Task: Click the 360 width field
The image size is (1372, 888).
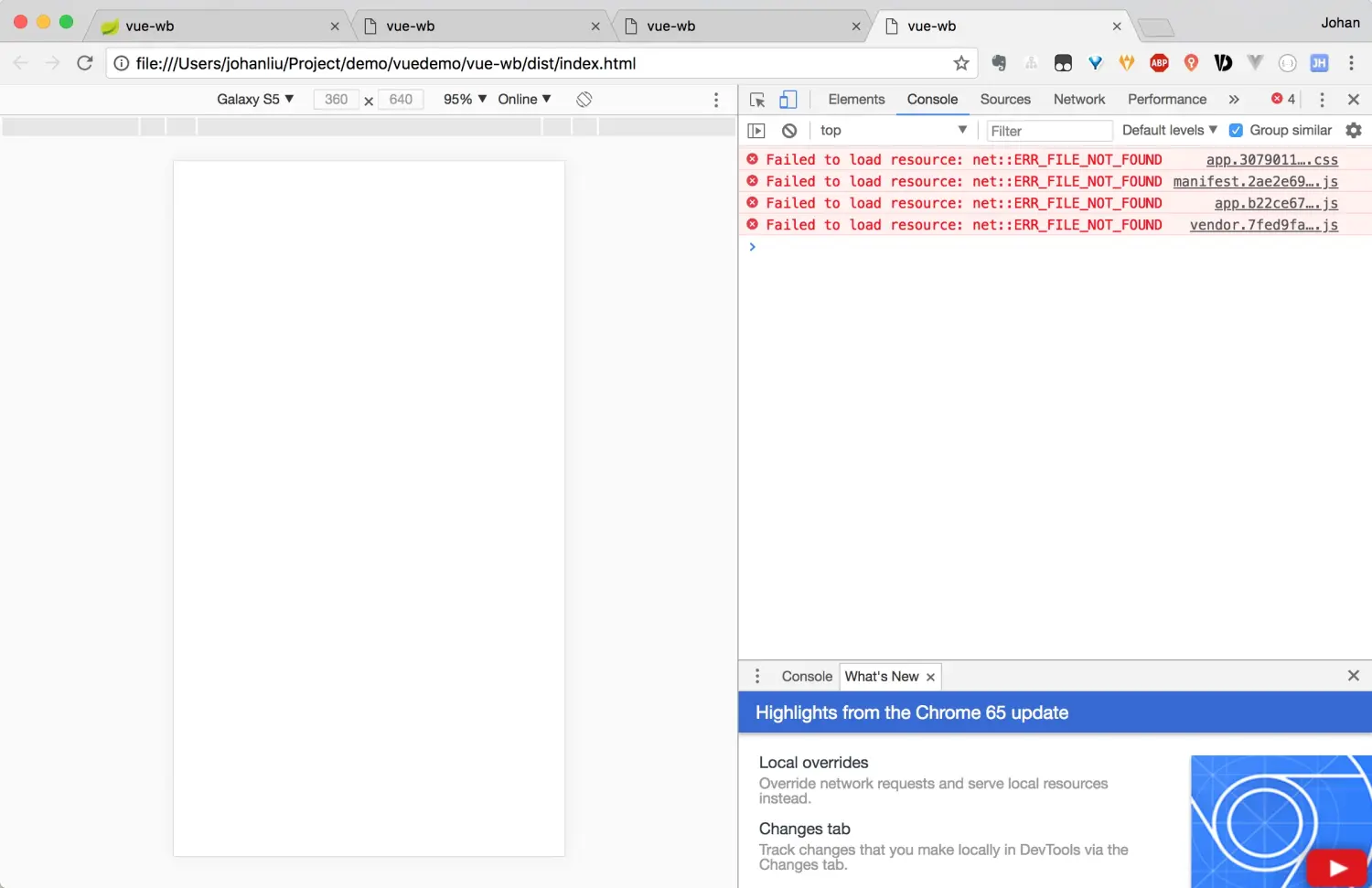Action: click(x=336, y=99)
